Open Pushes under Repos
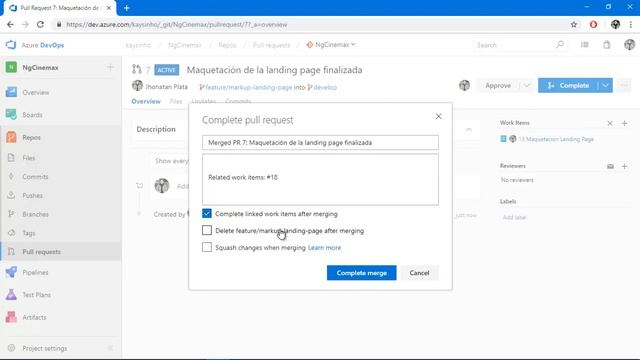This screenshot has height=360, width=640. (32, 196)
